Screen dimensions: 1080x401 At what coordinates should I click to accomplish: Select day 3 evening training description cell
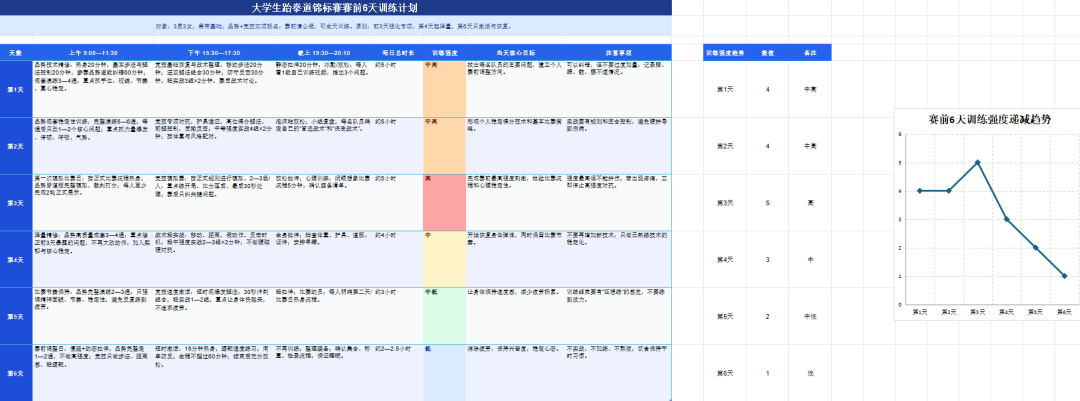coord(324,203)
